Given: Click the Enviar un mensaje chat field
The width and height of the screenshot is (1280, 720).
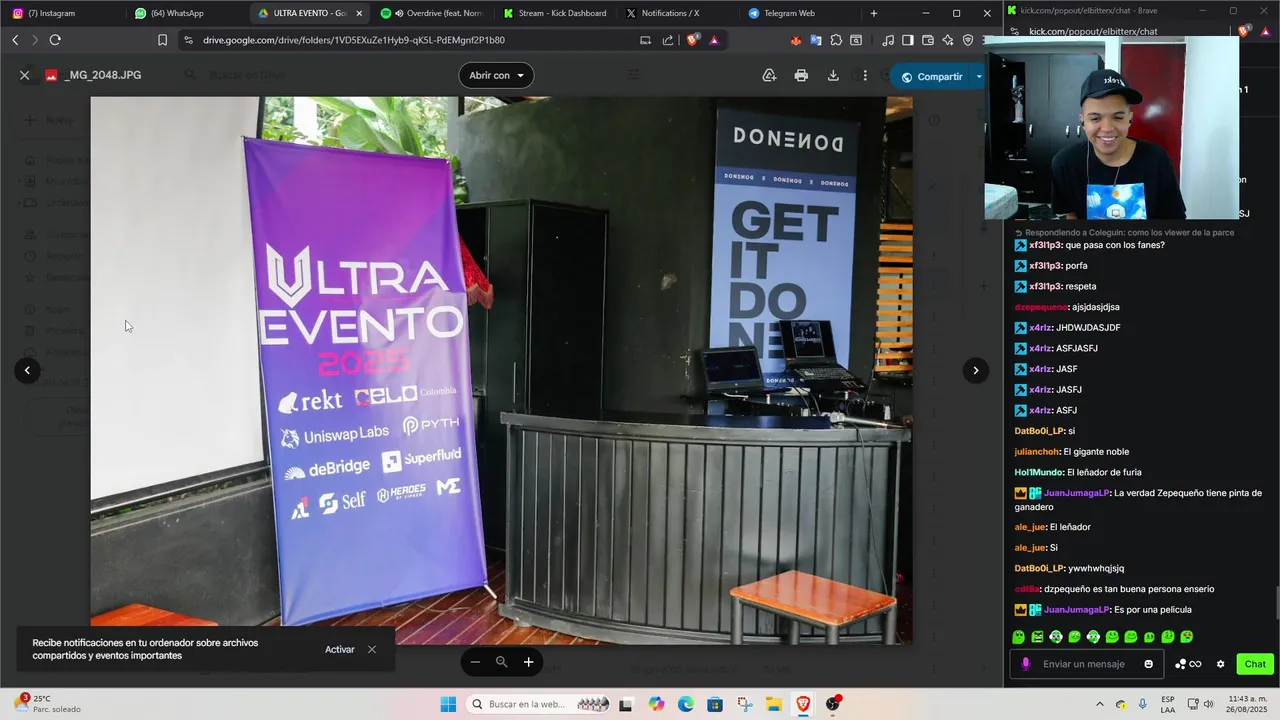Looking at the screenshot, I should [x=1088, y=664].
